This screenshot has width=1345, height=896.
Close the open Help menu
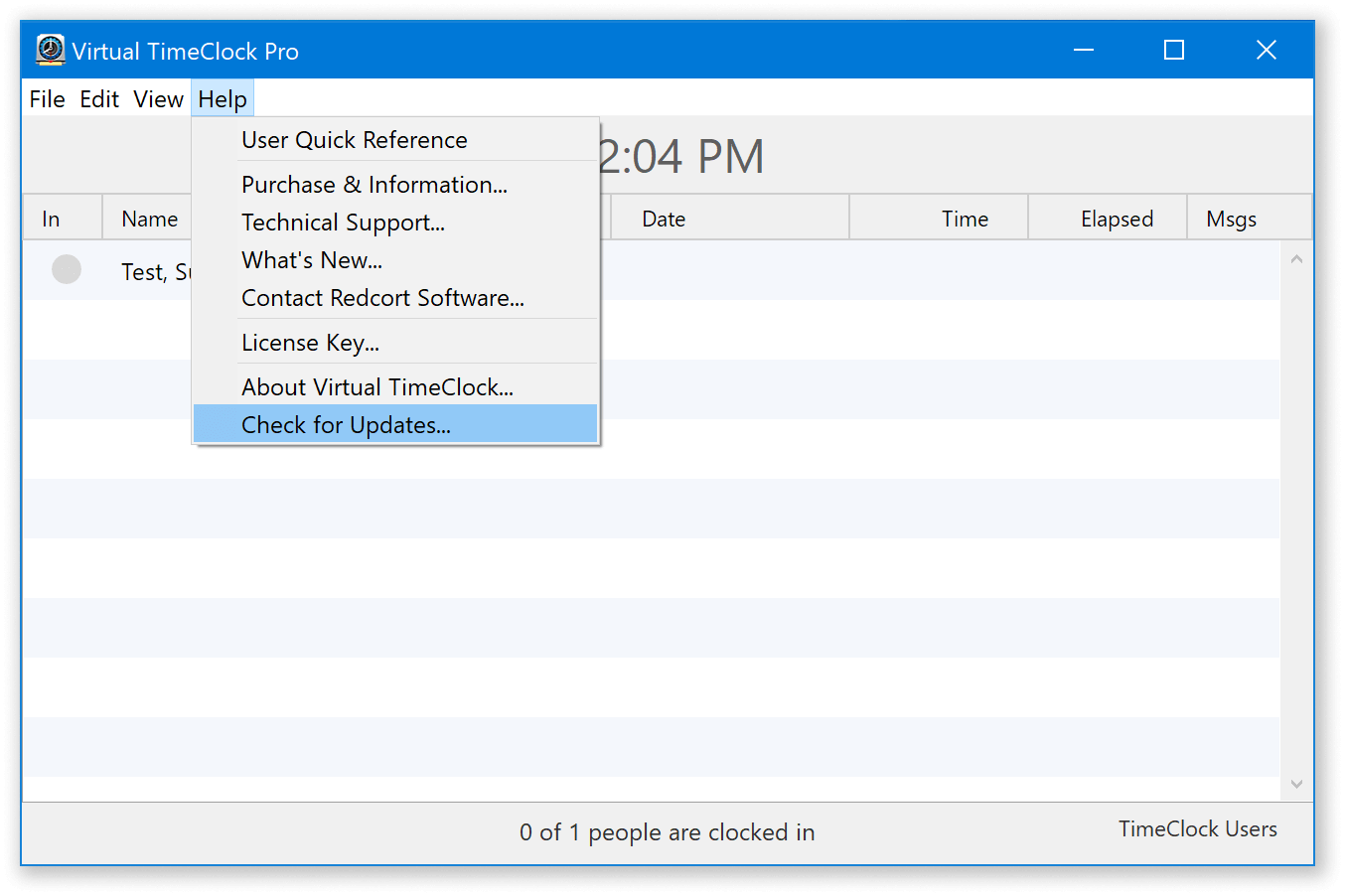click(223, 99)
